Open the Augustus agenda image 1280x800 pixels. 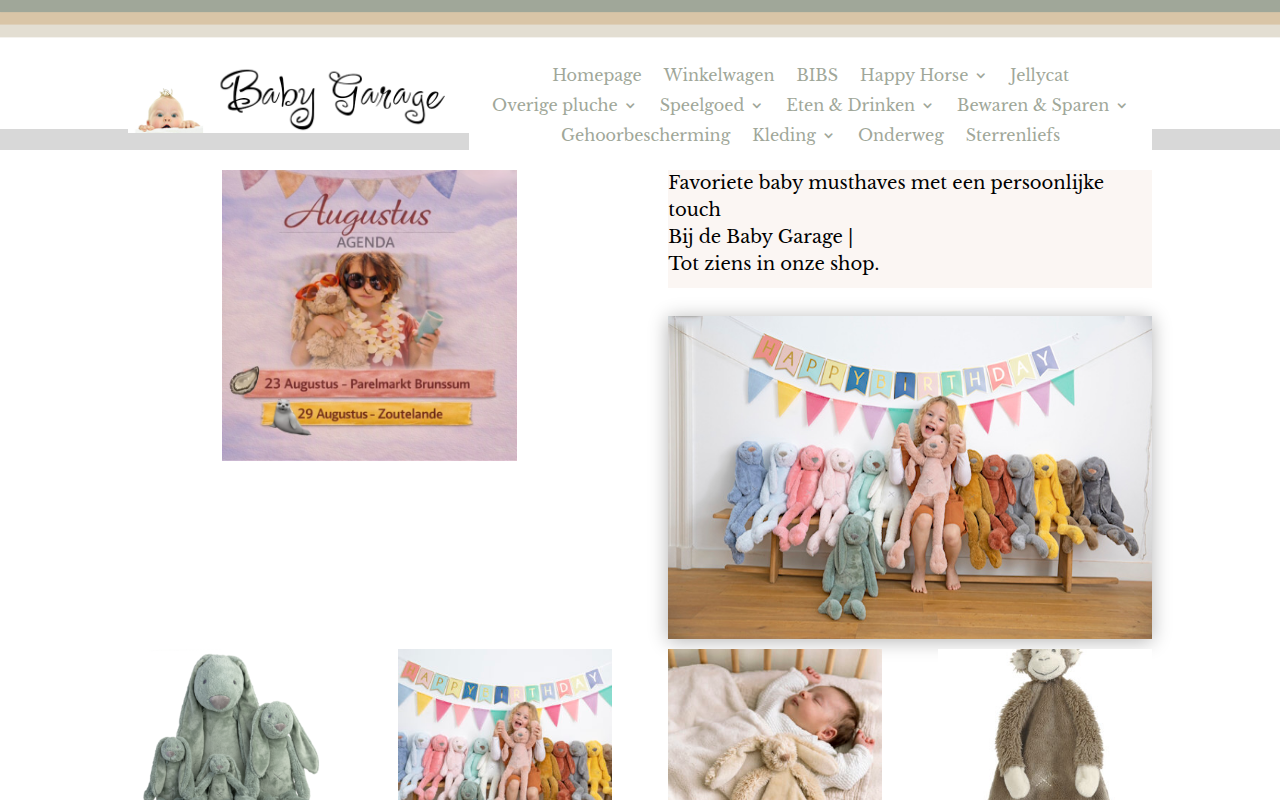tap(369, 315)
